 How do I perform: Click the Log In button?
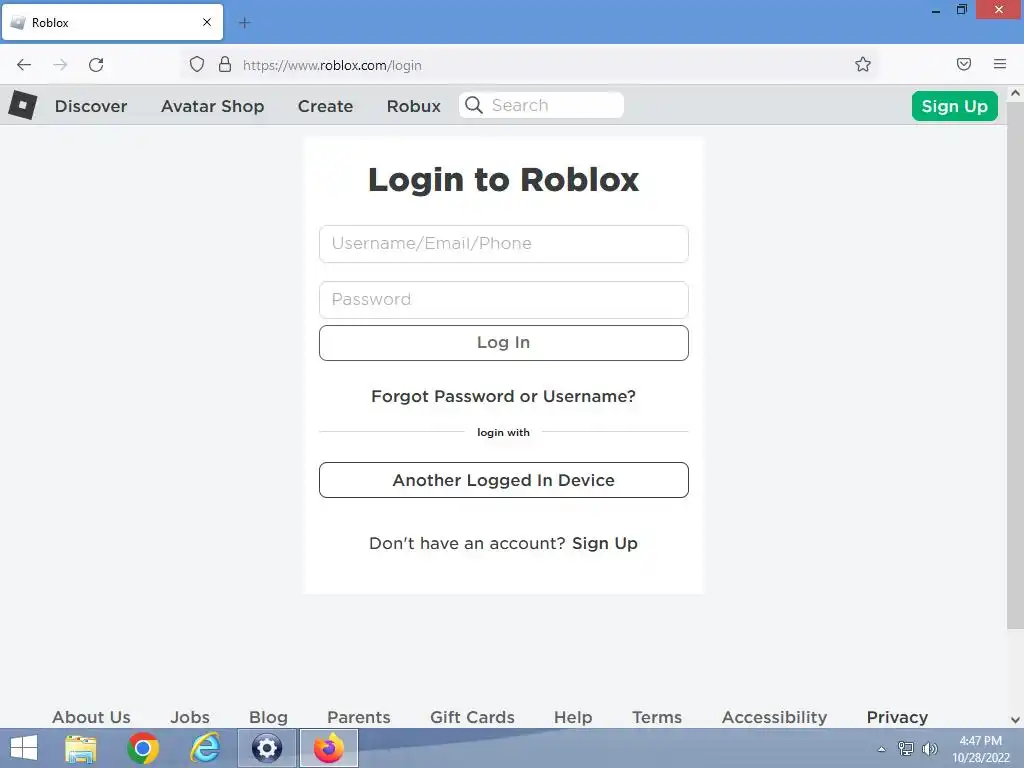(x=504, y=343)
